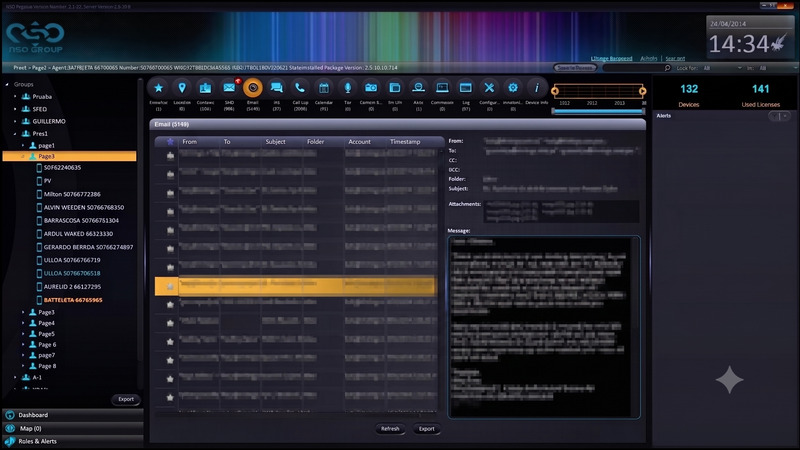
Task: Select device BARRASCOSA 50766751304
Action: pos(81,221)
